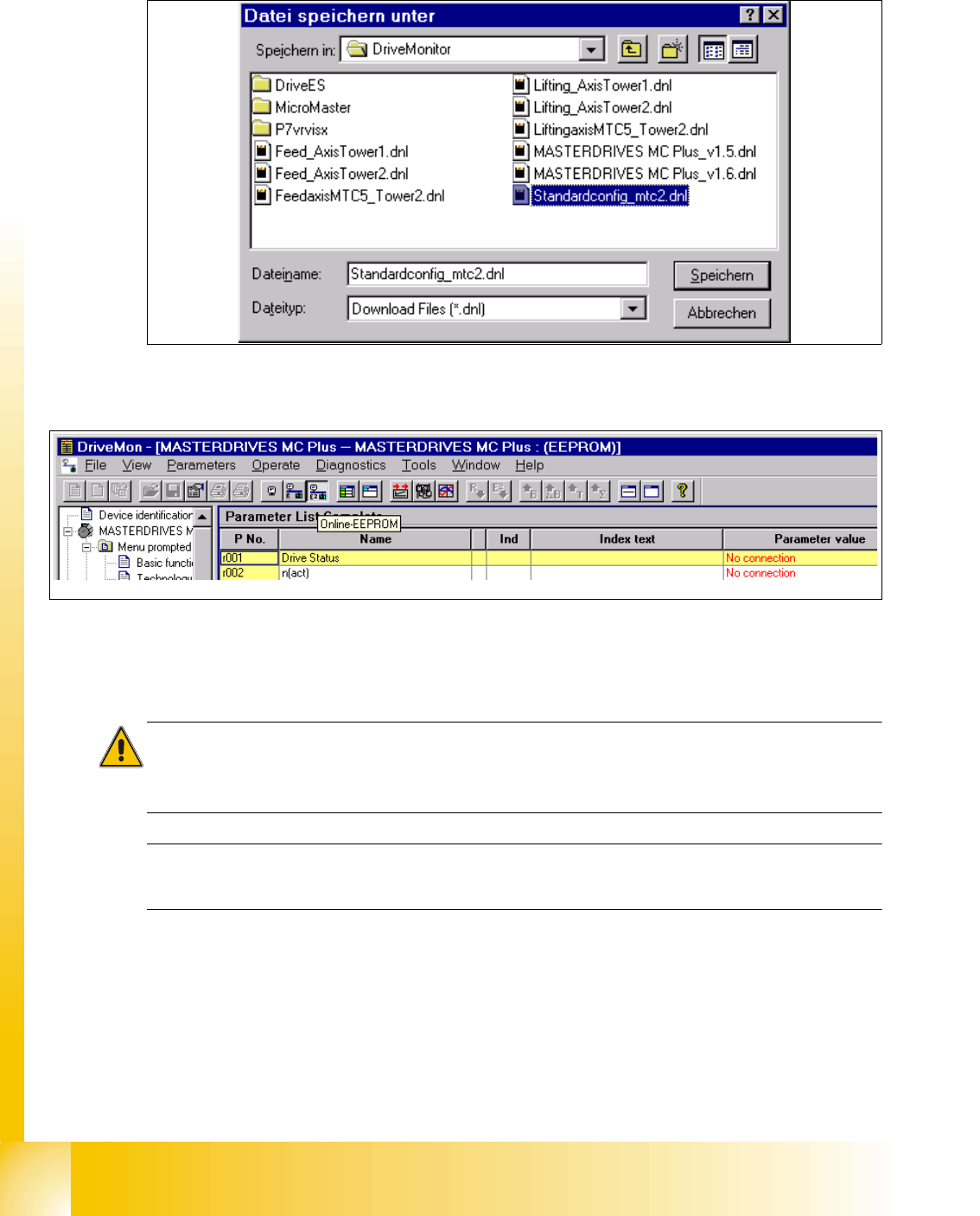
Task: Collapse the Menu prompted tree node
Action: (86, 547)
